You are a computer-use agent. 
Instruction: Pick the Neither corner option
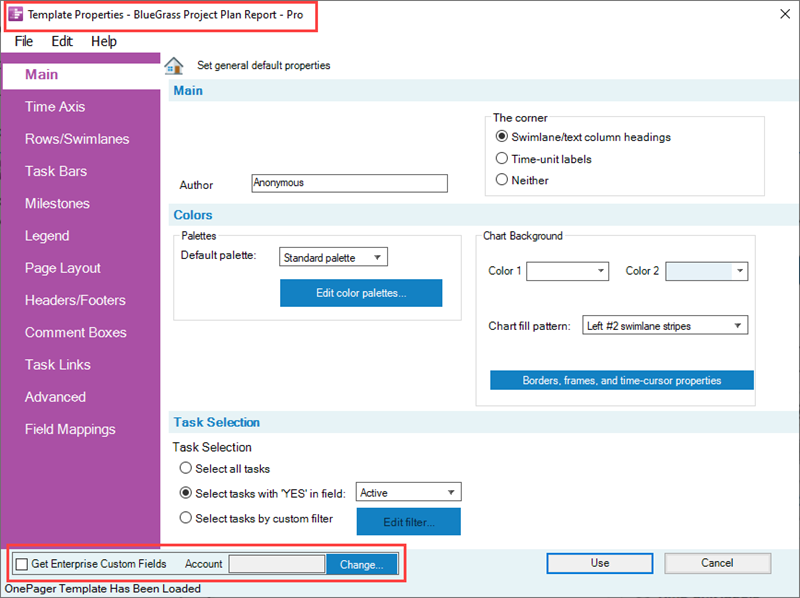tap(502, 180)
